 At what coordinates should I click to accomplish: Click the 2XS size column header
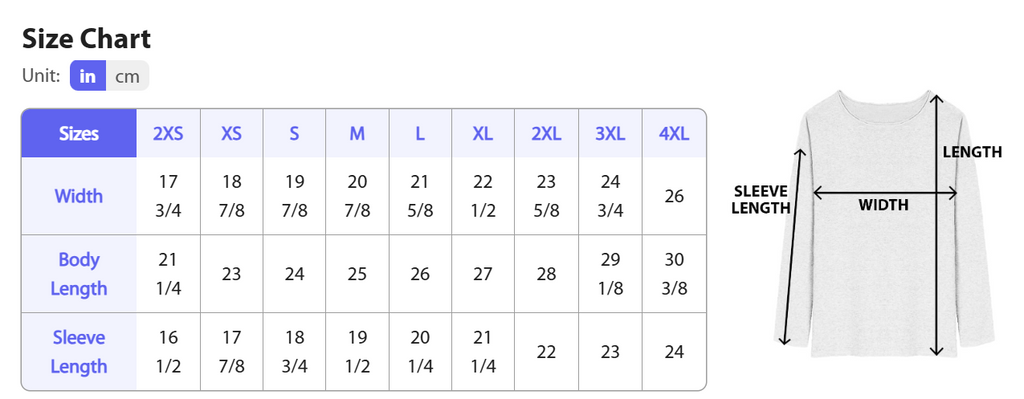(168, 133)
